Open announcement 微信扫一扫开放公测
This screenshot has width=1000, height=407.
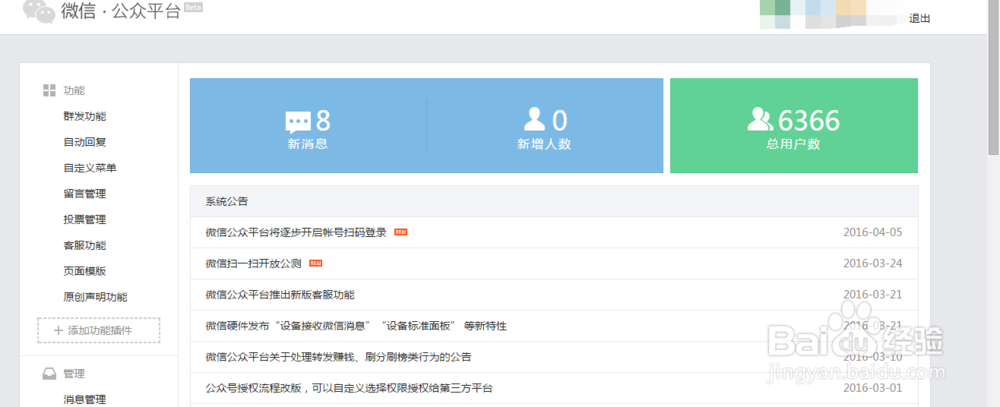pos(253,263)
